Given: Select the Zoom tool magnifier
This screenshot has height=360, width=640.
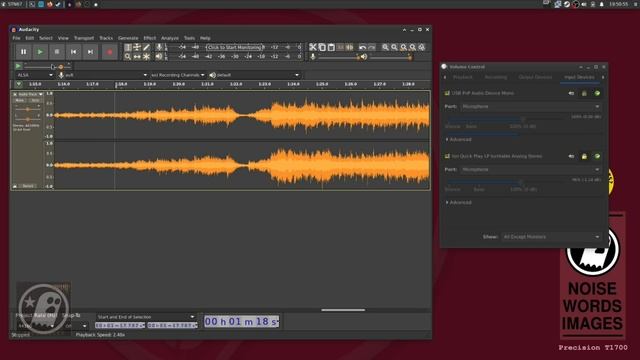Looking at the screenshot, I should tap(128, 57).
